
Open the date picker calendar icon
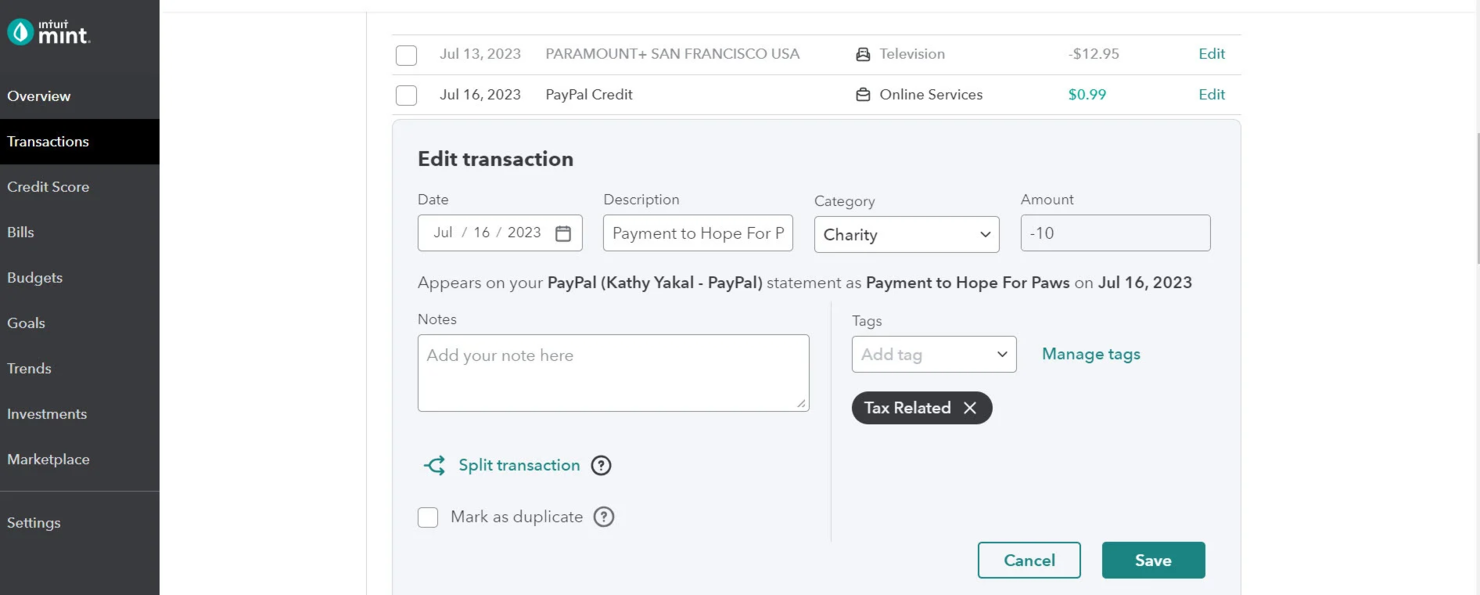565,232
